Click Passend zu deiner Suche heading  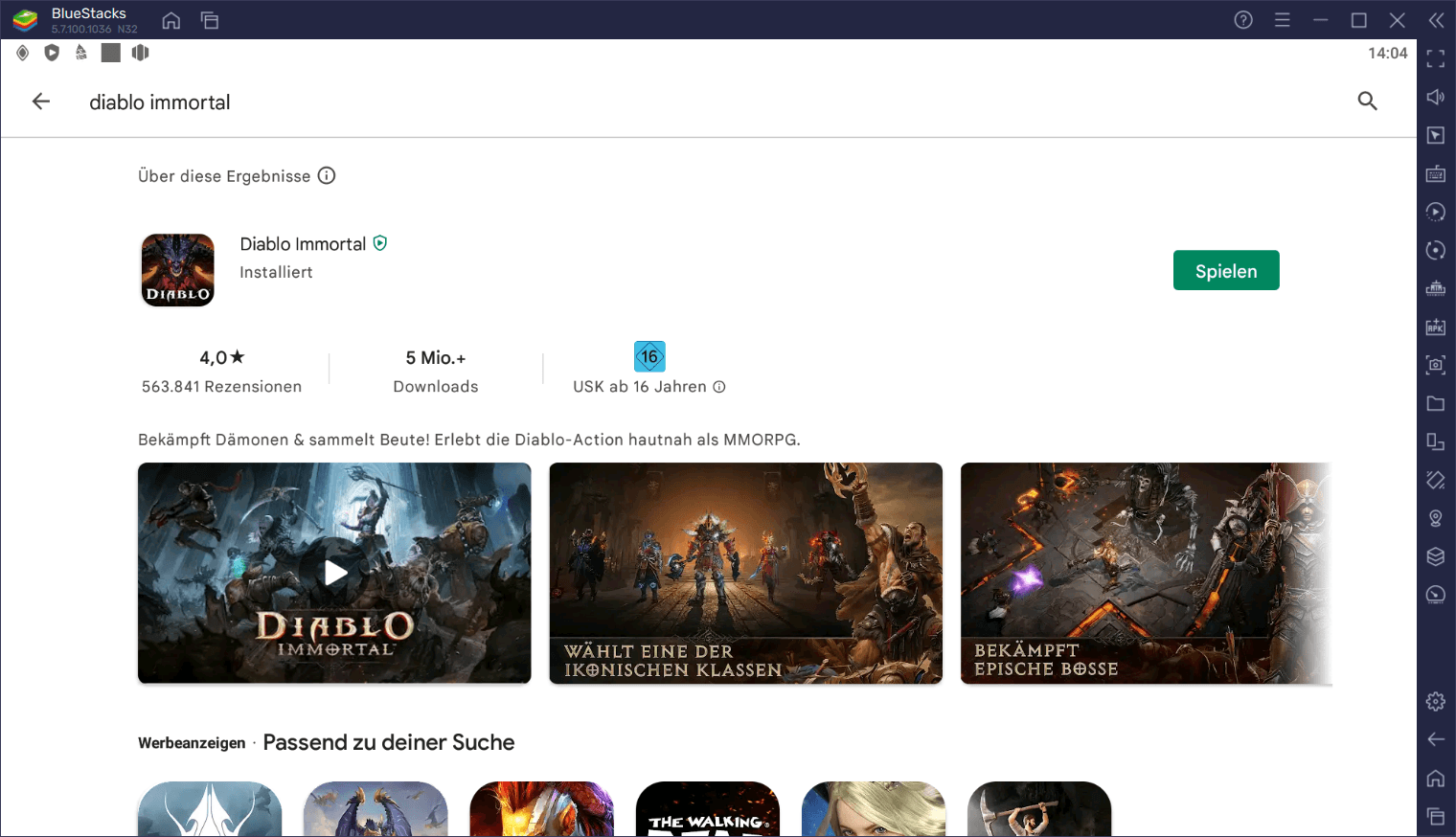[389, 742]
